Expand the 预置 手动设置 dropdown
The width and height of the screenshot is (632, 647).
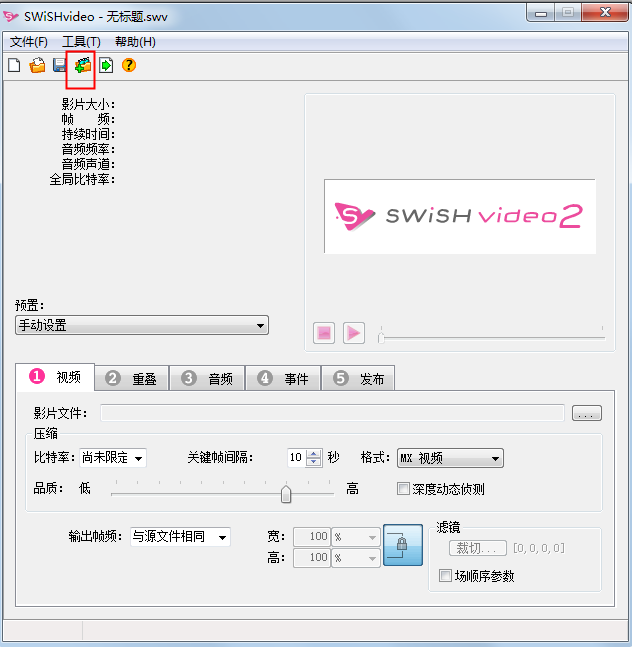point(142,325)
